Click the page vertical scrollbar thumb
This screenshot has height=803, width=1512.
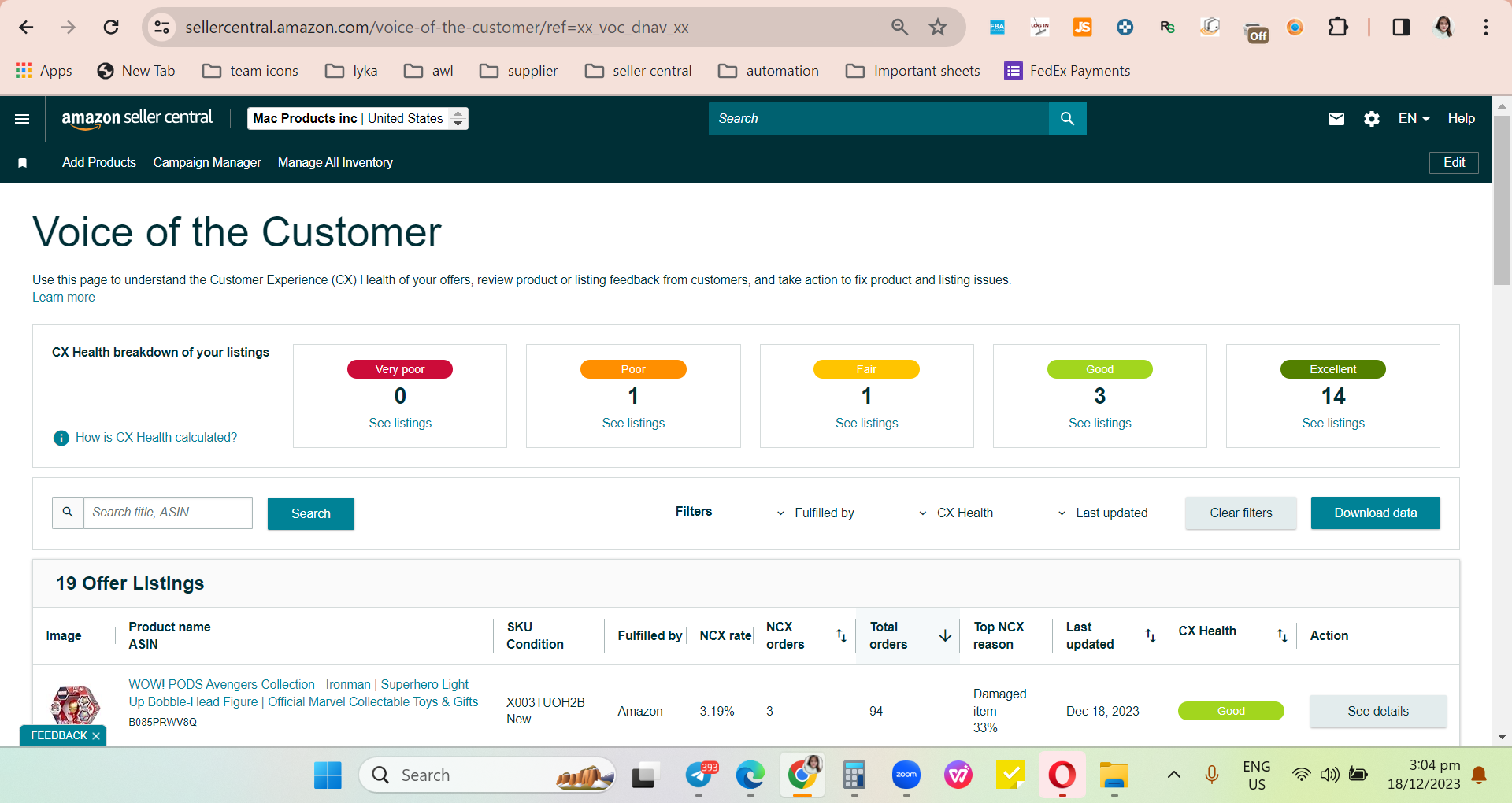click(x=1502, y=199)
